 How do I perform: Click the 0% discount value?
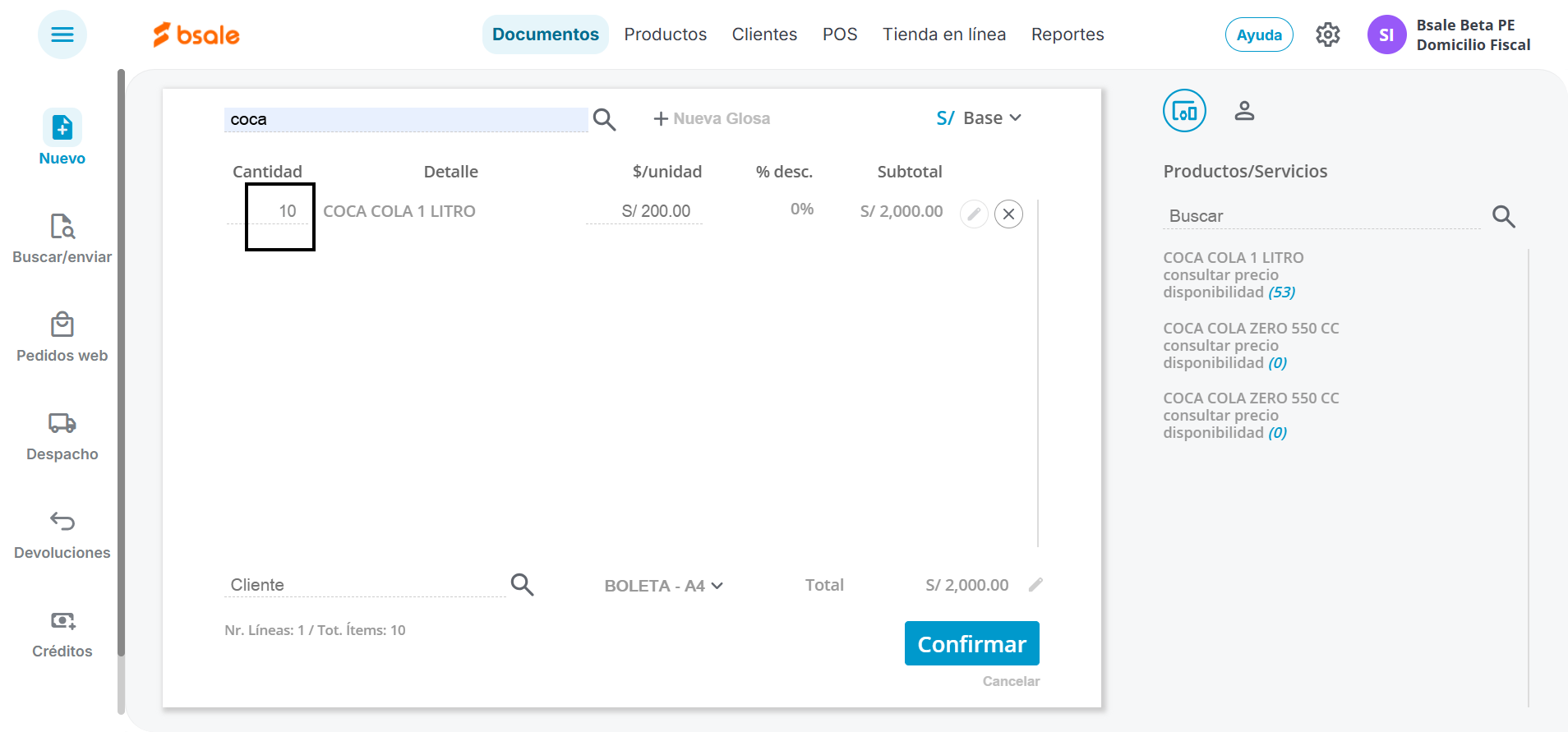point(802,209)
